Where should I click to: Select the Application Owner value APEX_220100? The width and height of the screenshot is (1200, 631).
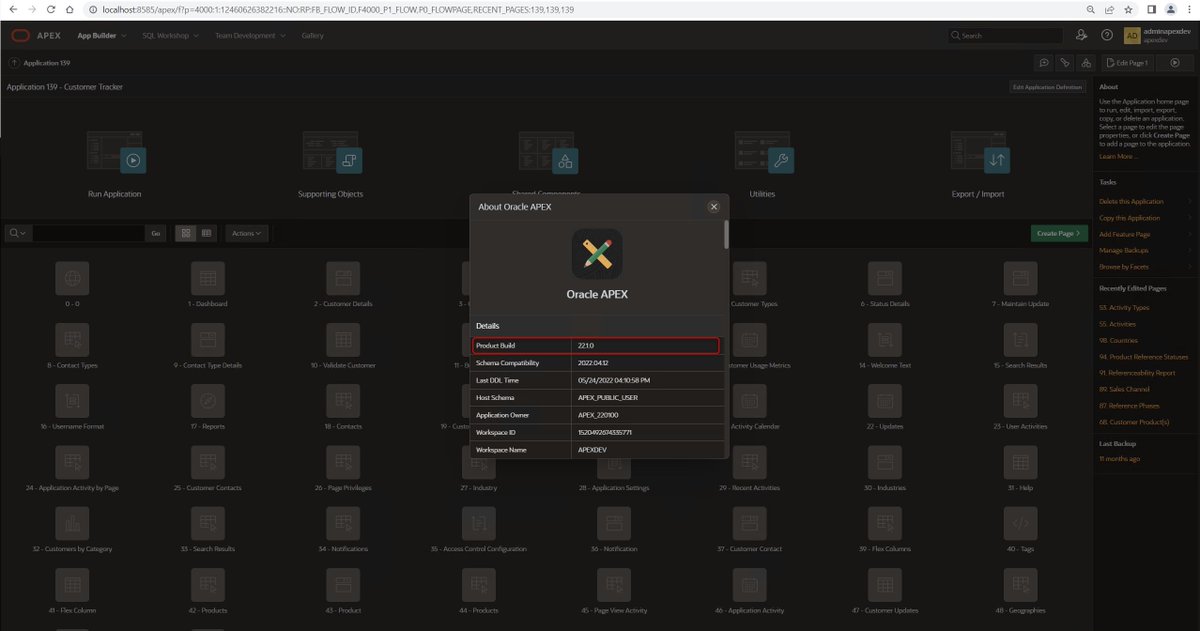(599, 415)
